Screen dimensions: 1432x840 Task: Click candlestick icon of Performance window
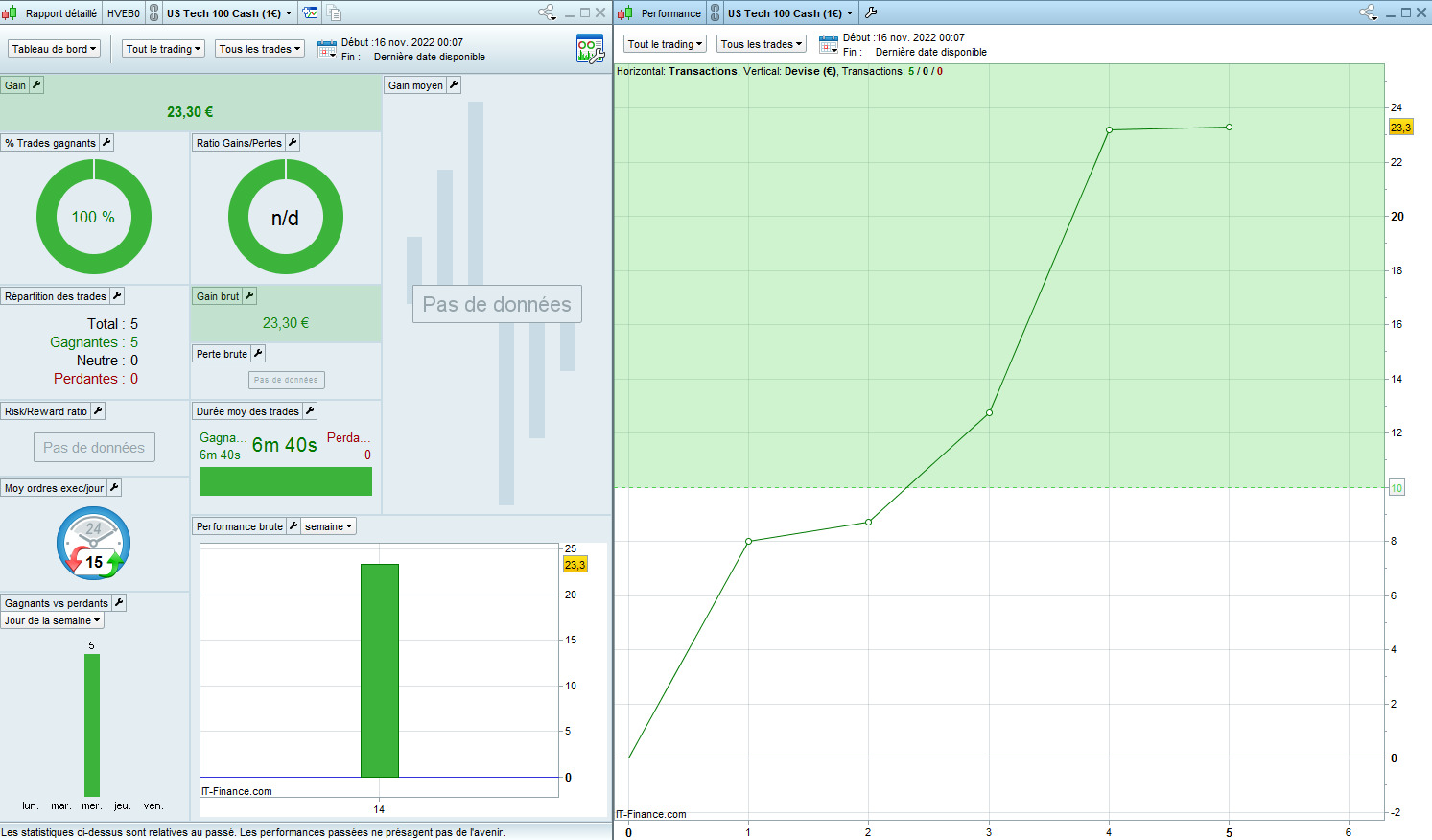coord(625,12)
